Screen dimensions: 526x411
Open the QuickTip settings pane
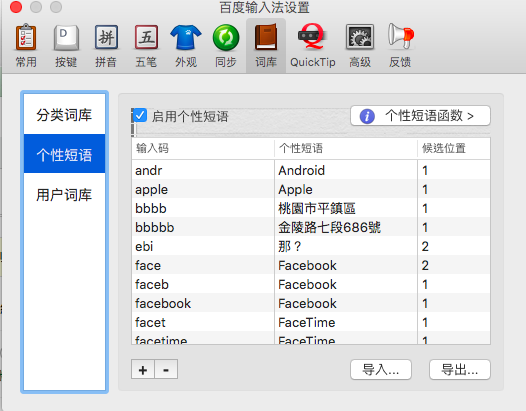313,46
